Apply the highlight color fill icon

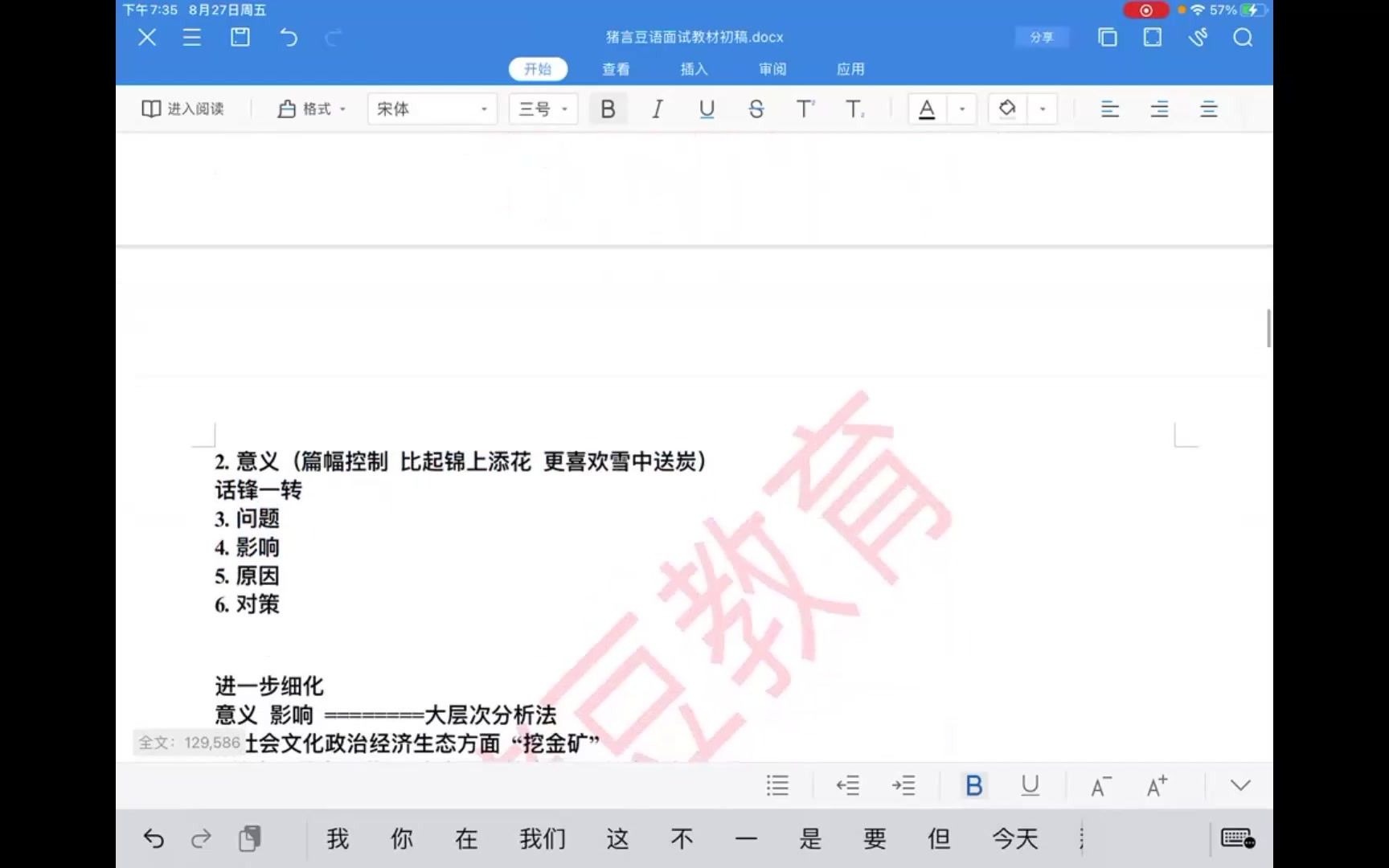(x=1007, y=108)
